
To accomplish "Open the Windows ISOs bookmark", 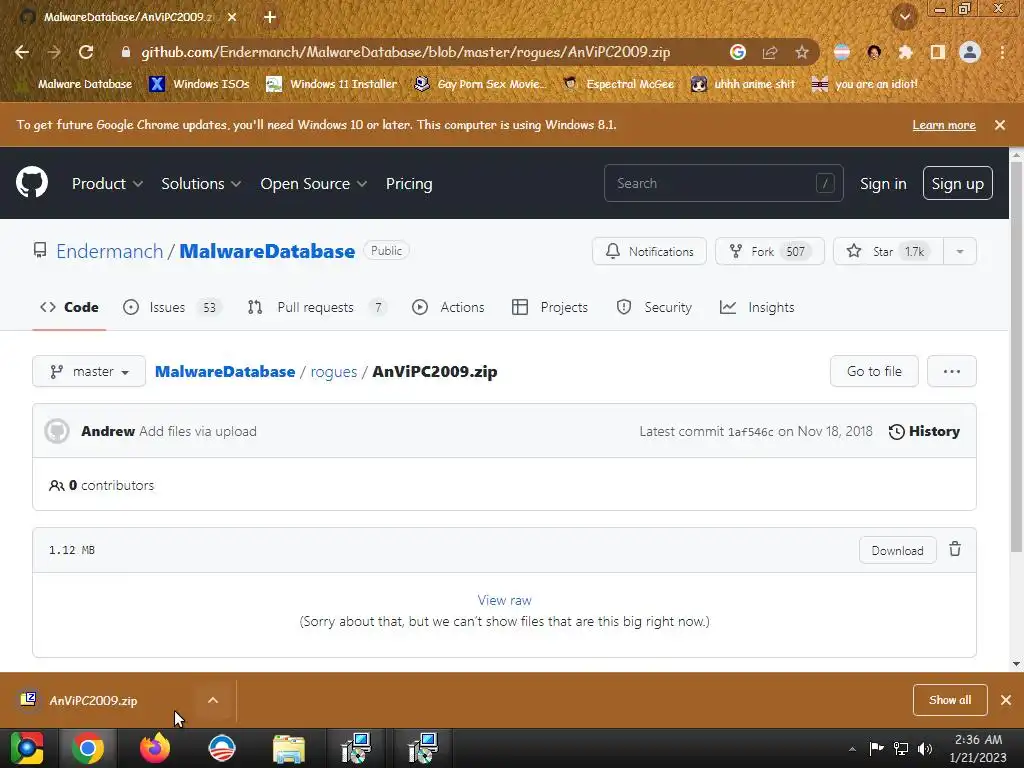I will [x=200, y=84].
